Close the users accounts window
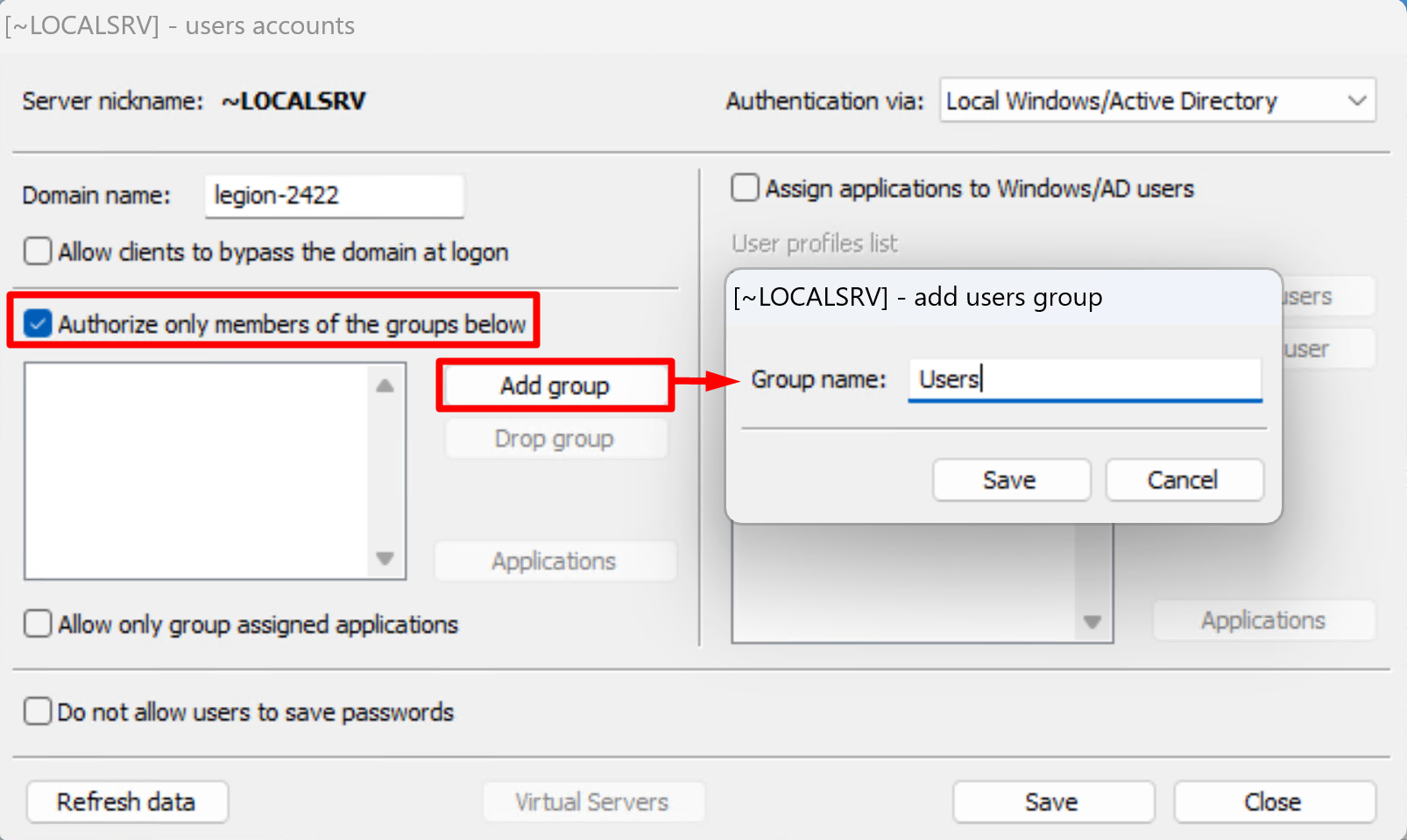The width and height of the screenshot is (1407, 840). pyautogui.click(x=1273, y=801)
